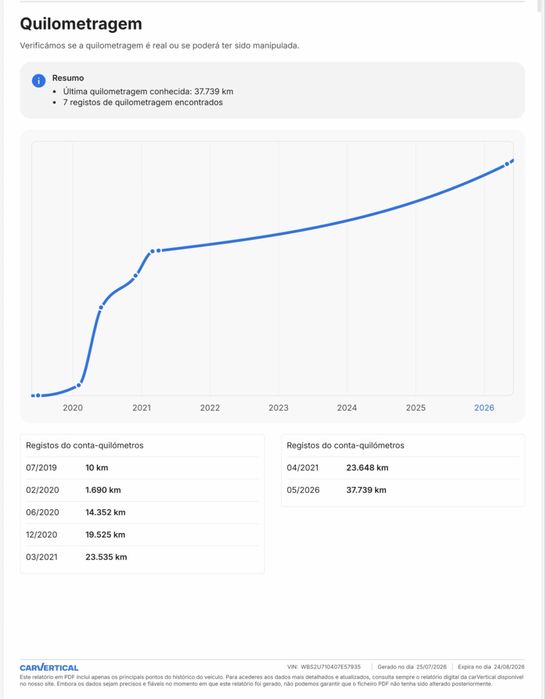Select the 05/2026 data point on chart

(x=507, y=164)
